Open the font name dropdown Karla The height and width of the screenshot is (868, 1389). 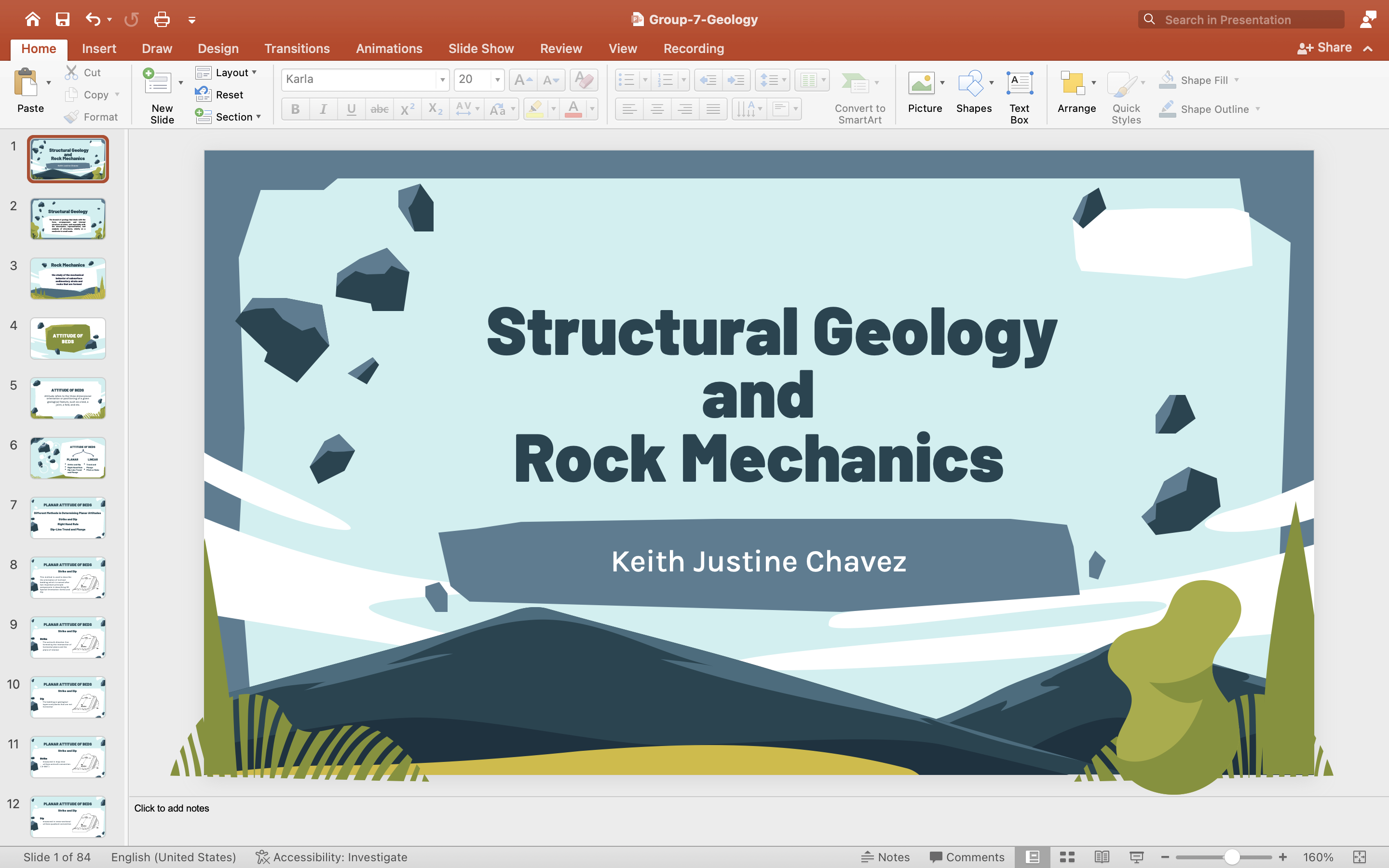[443, 80]
